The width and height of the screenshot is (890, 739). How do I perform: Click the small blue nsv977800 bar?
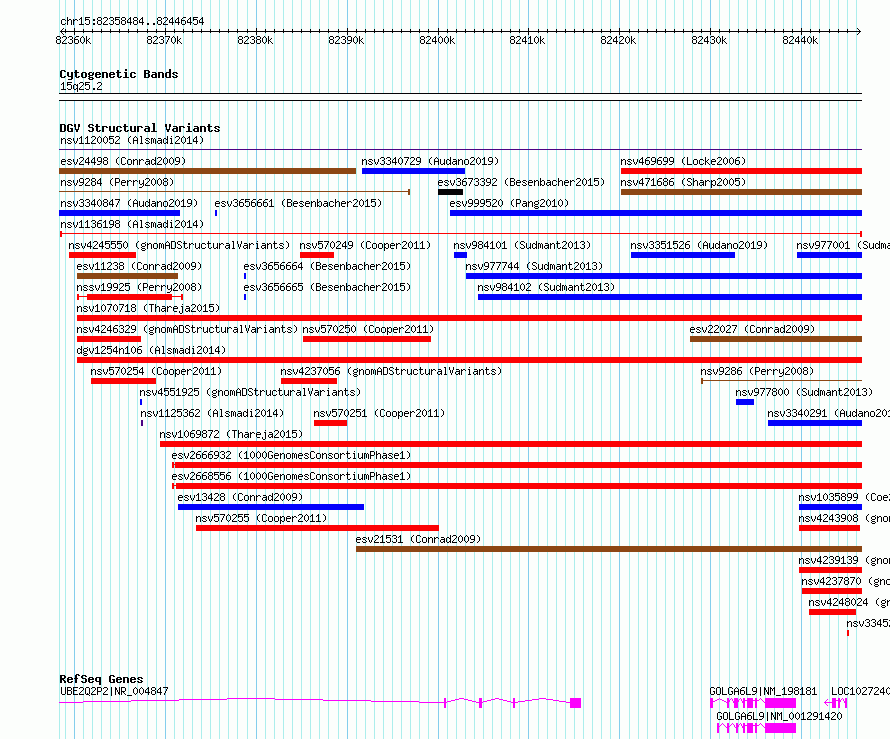(745, 402)
